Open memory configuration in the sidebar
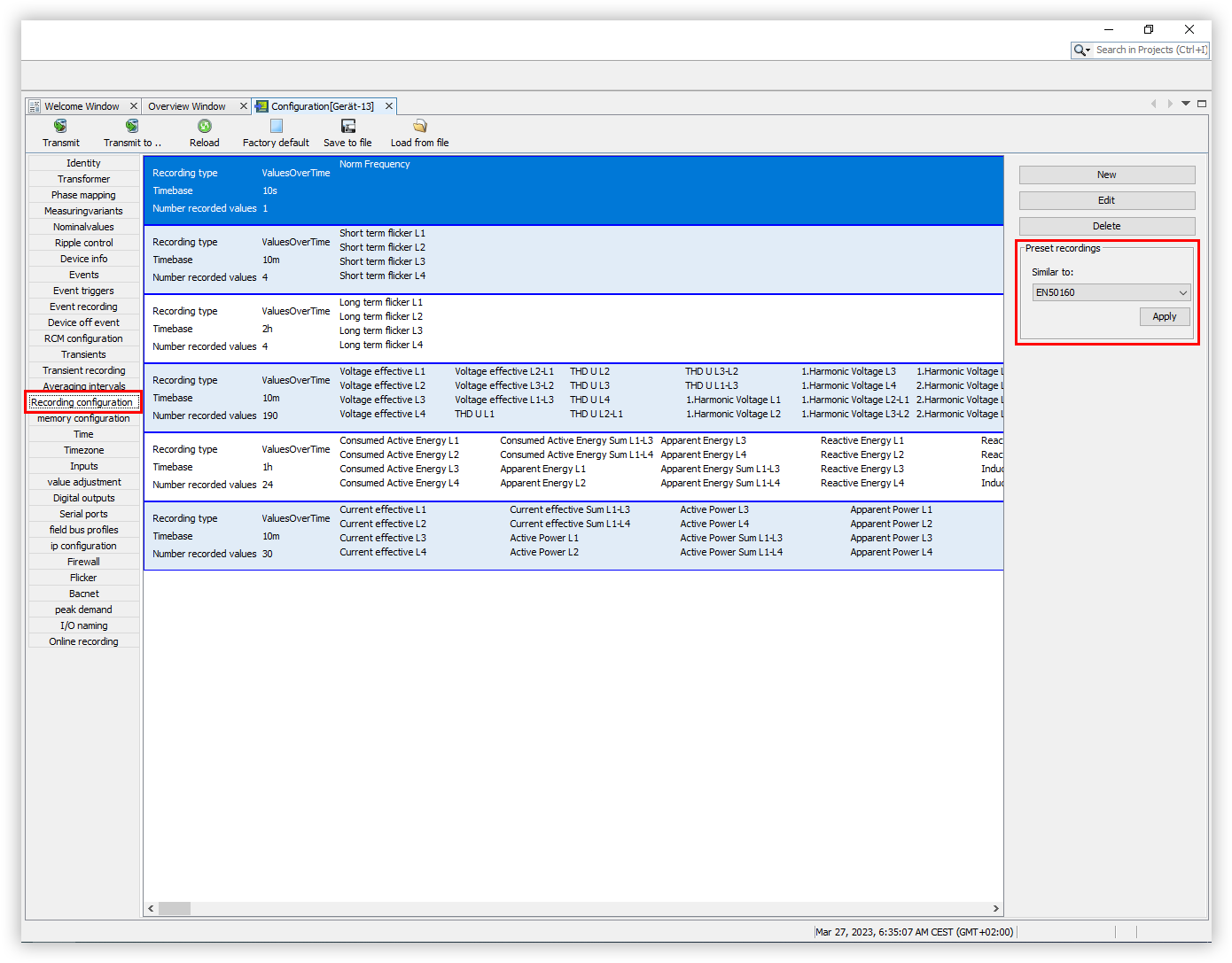Viewport: 1232px width, 963px height. coord(83,419)
